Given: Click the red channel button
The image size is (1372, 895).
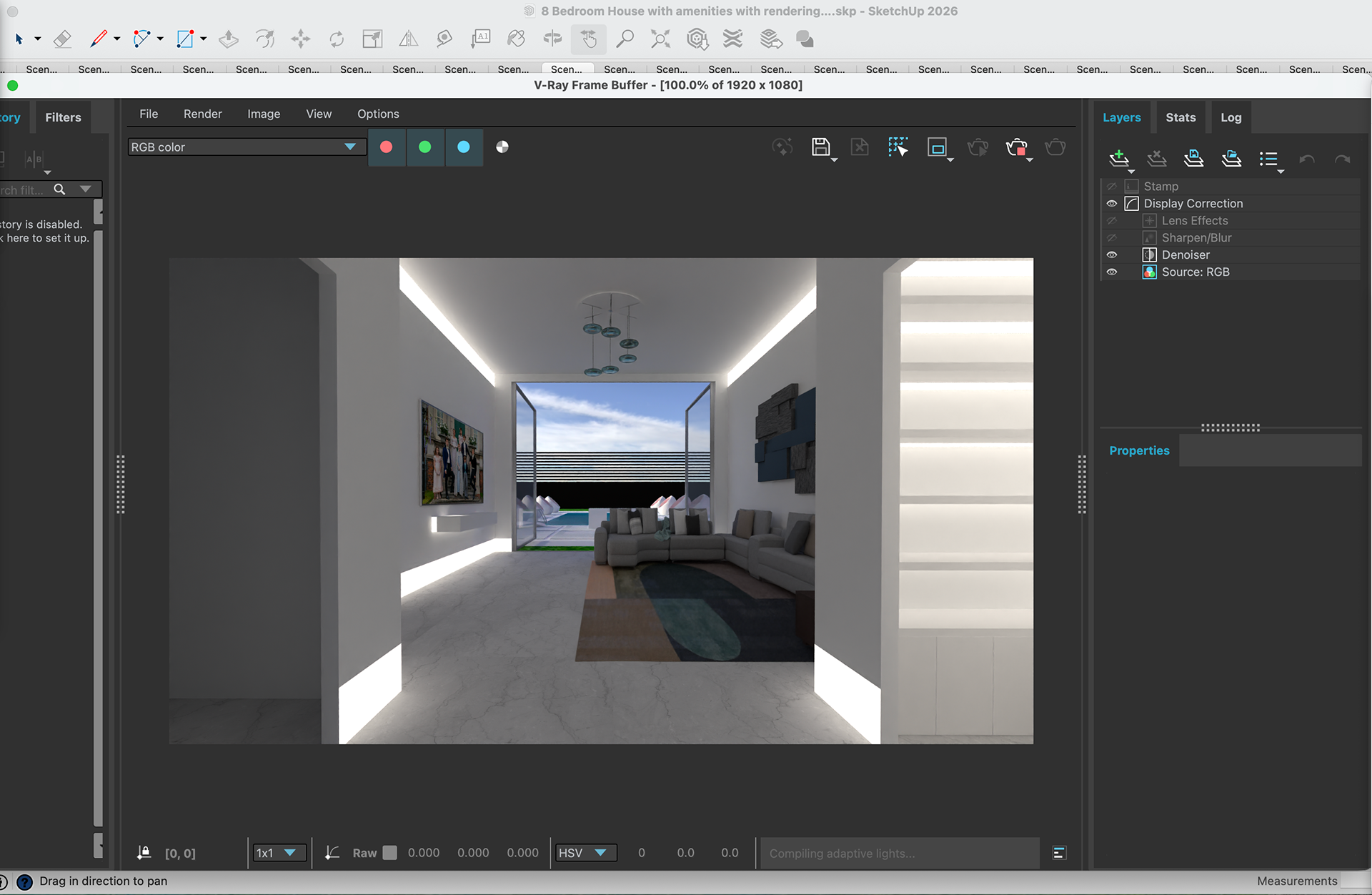Looking at the screenshot, I should tap(387, 147).
